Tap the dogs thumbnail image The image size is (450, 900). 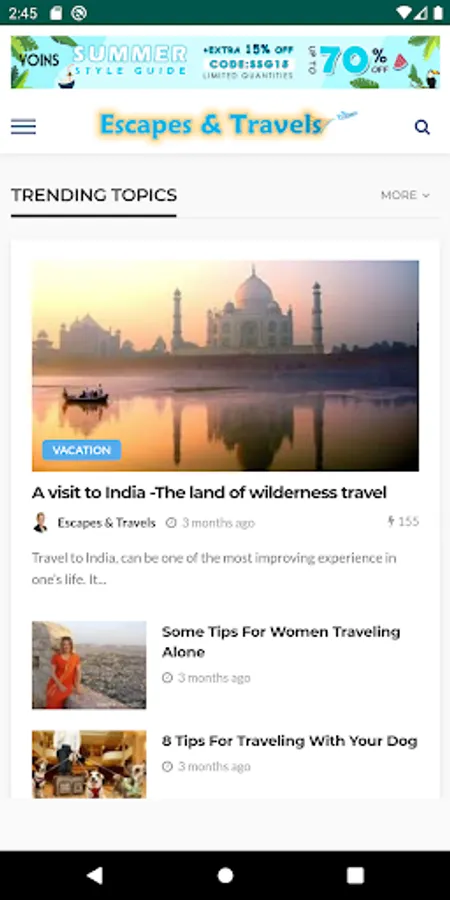pos(89,764)
